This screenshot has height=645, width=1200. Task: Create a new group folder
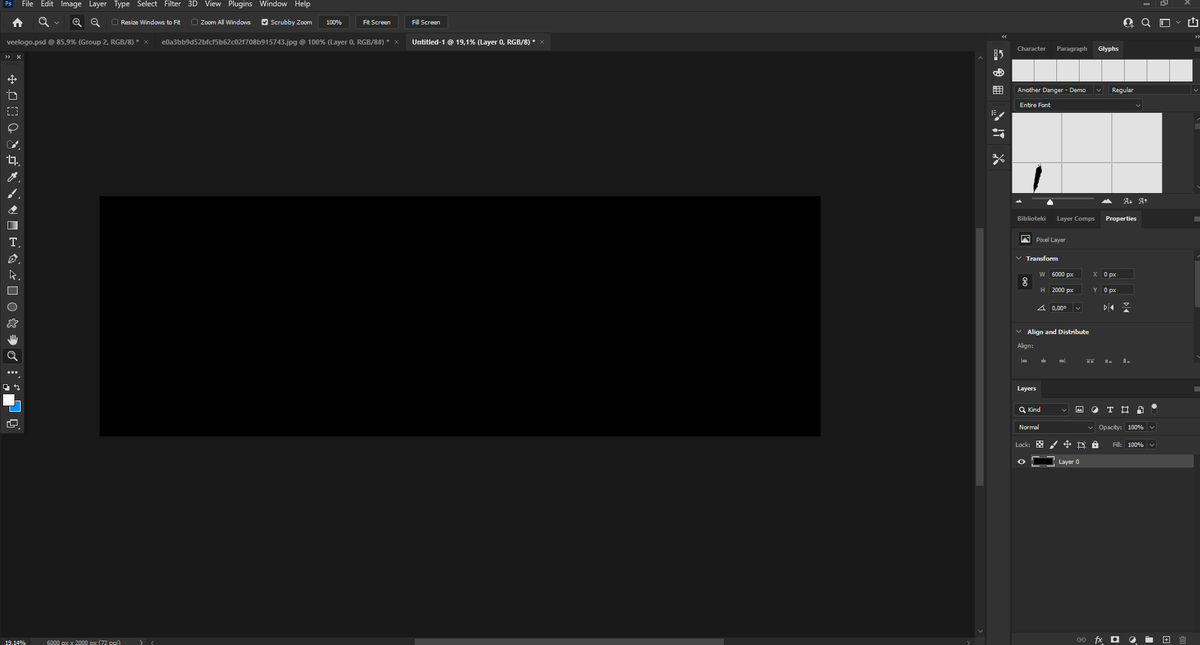click(x=1149, y=638)
